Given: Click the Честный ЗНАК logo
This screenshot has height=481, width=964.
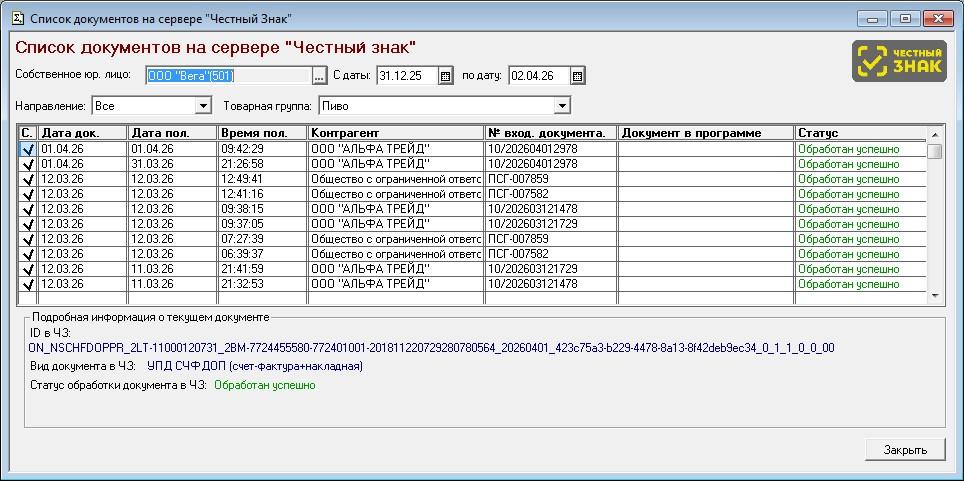Looking at the screenshot, I should click(x=898, y=61).
